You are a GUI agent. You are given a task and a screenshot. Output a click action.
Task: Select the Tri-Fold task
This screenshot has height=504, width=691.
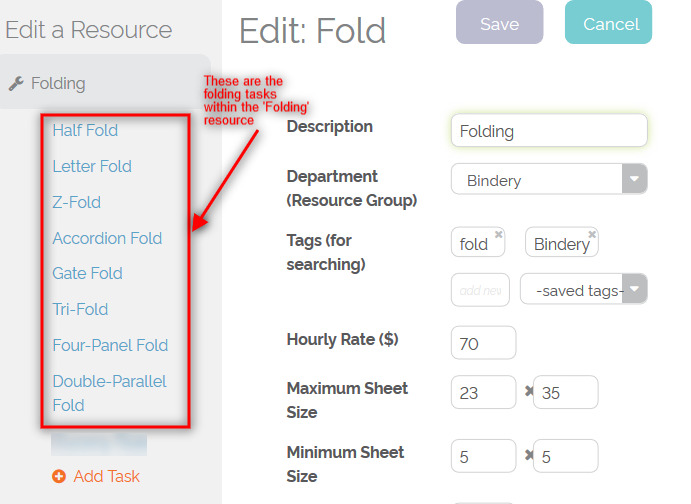[x=80, y=309]
